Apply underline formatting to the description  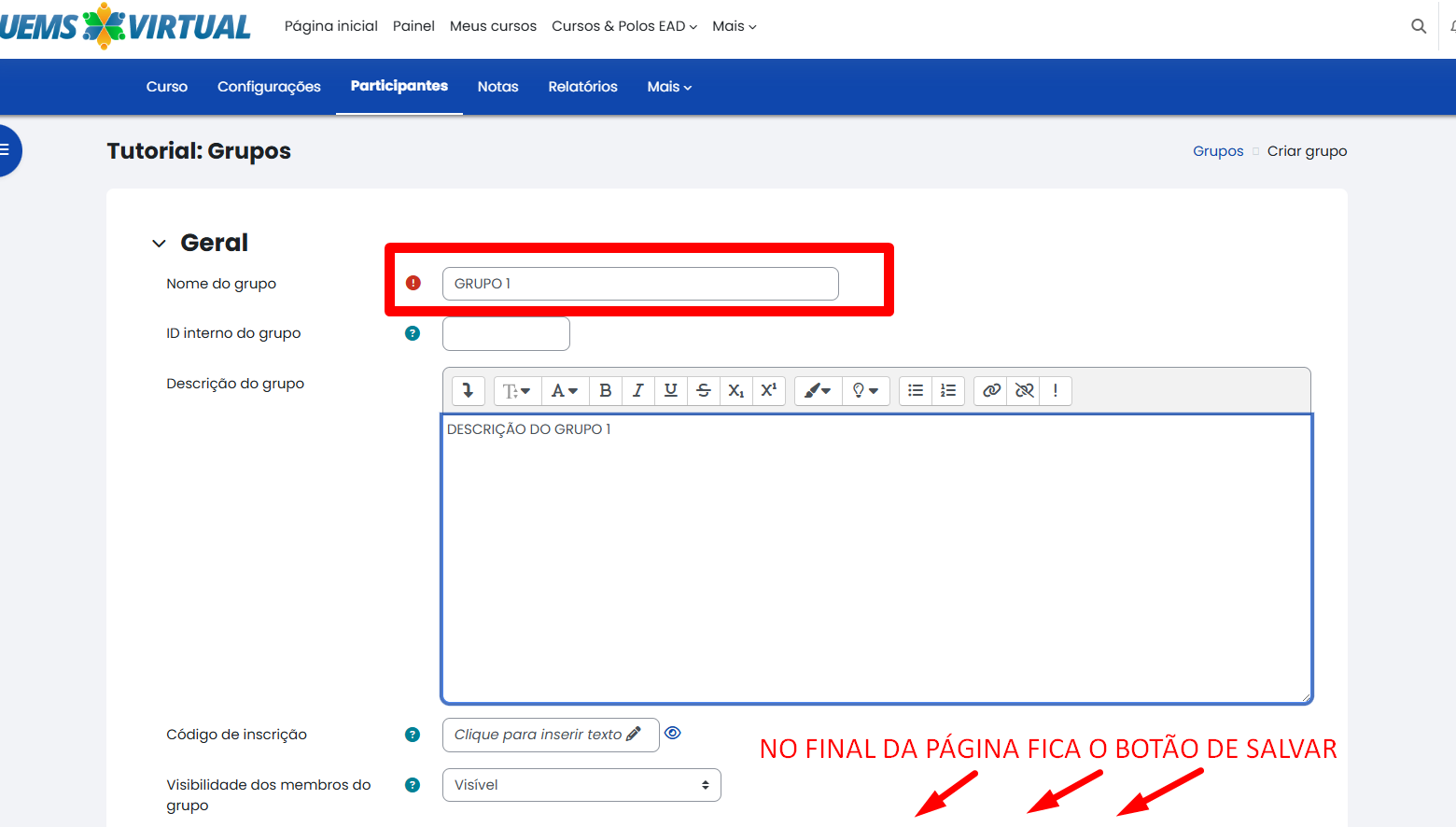coord(670,390)
